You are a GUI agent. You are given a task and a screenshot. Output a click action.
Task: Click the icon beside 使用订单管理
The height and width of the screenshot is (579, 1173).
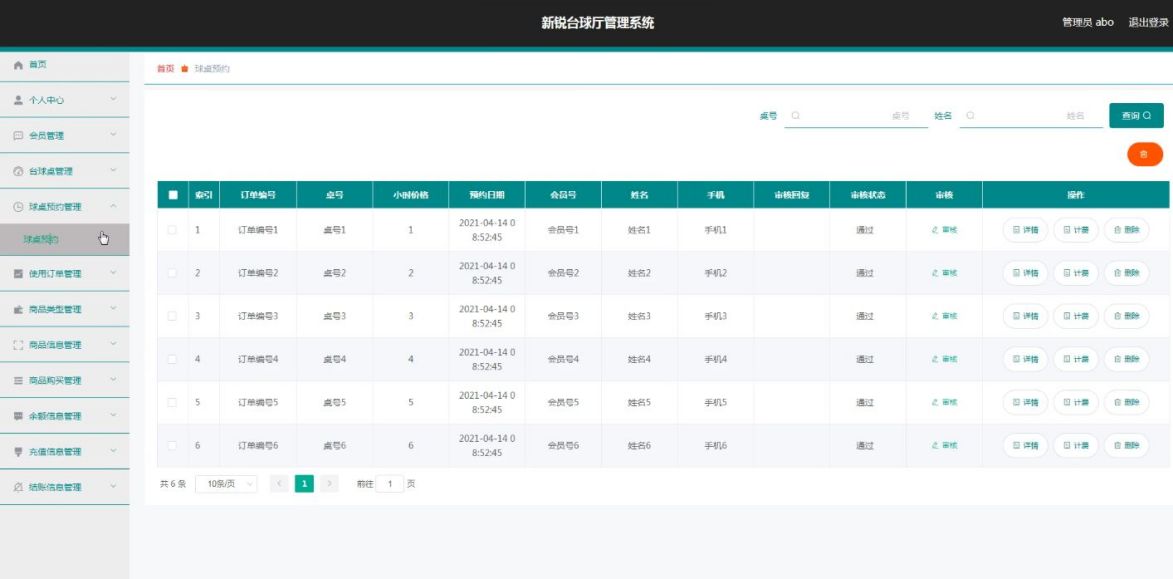(x=19, y=274)
